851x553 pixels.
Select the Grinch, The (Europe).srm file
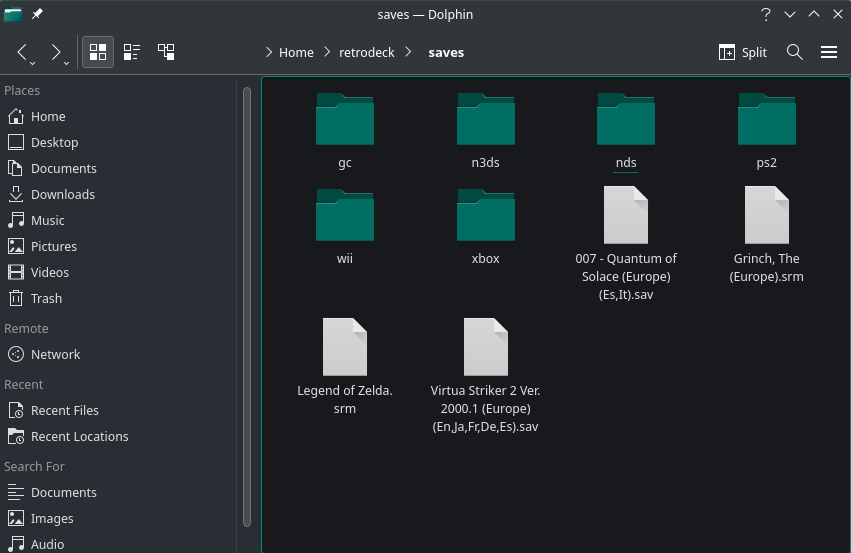coord(766,215)
